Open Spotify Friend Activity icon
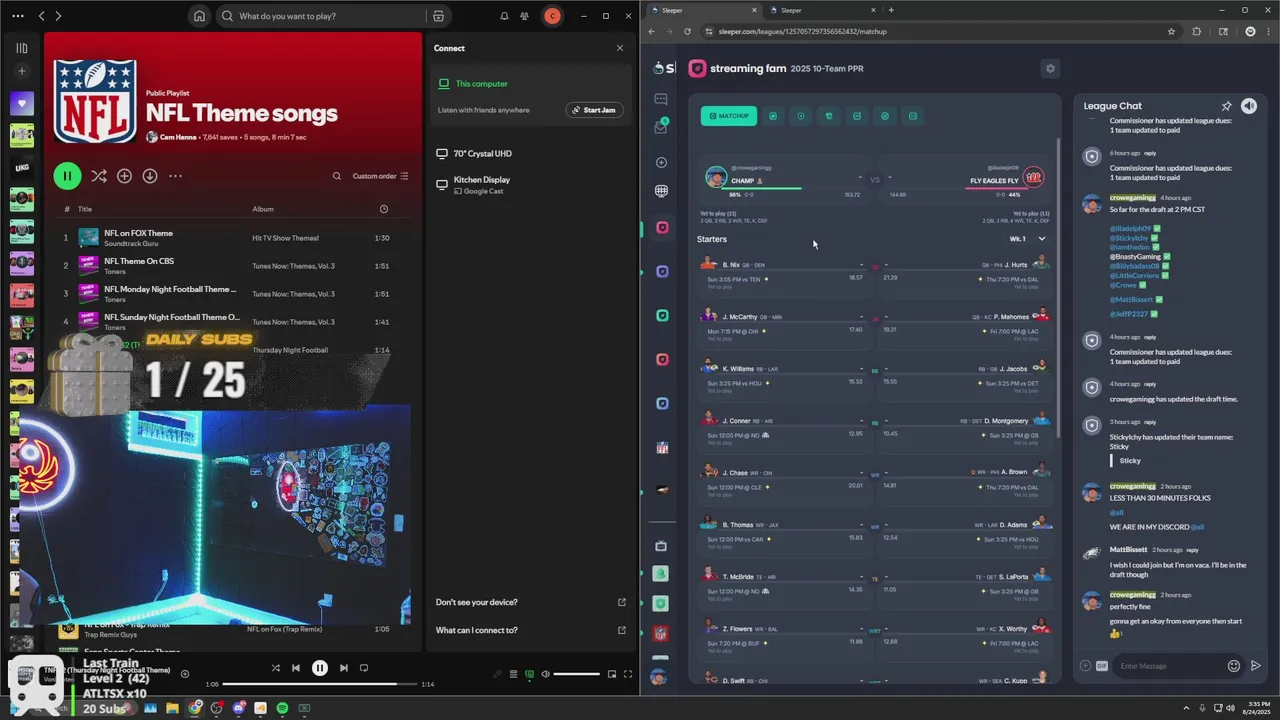This screenshot has height=720, width=1280. pyautogui.click(x=524, y=16)
